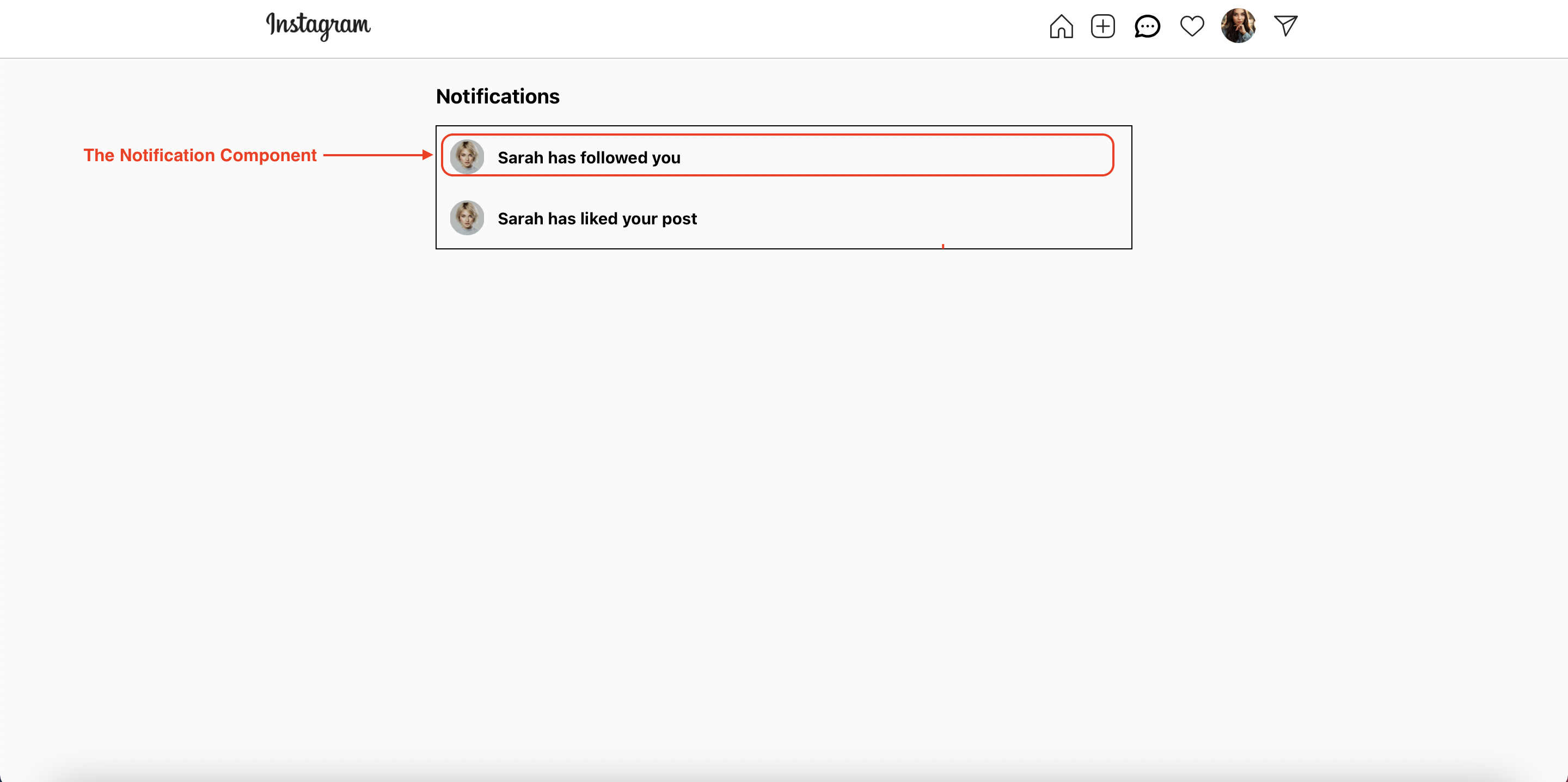Open the chat bubble messages icon
Screen dimensions: 1568x782
tap(1147, 26)
